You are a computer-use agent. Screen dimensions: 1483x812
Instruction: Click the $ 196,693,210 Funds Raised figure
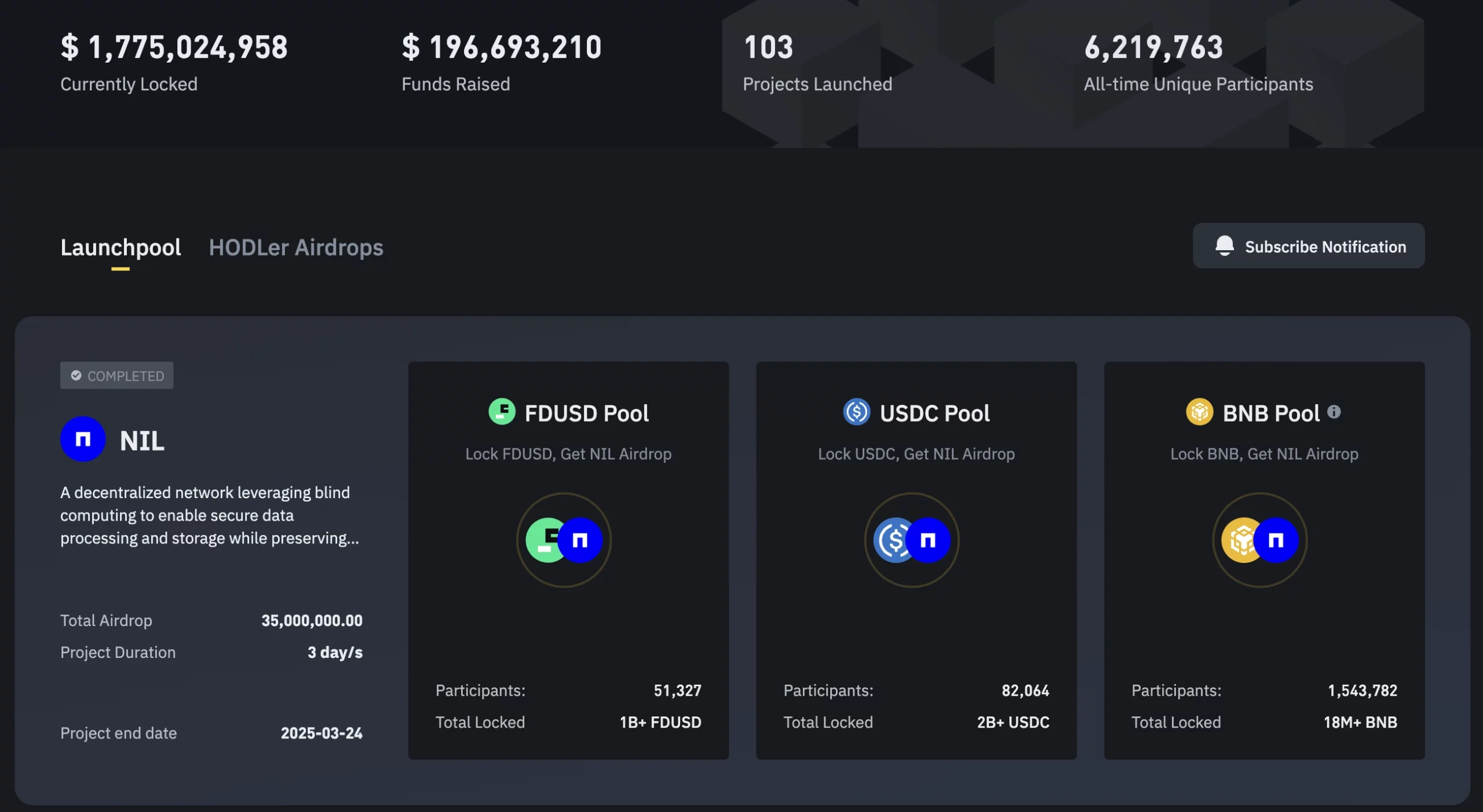pyautogui.click(x=502, y=47)
